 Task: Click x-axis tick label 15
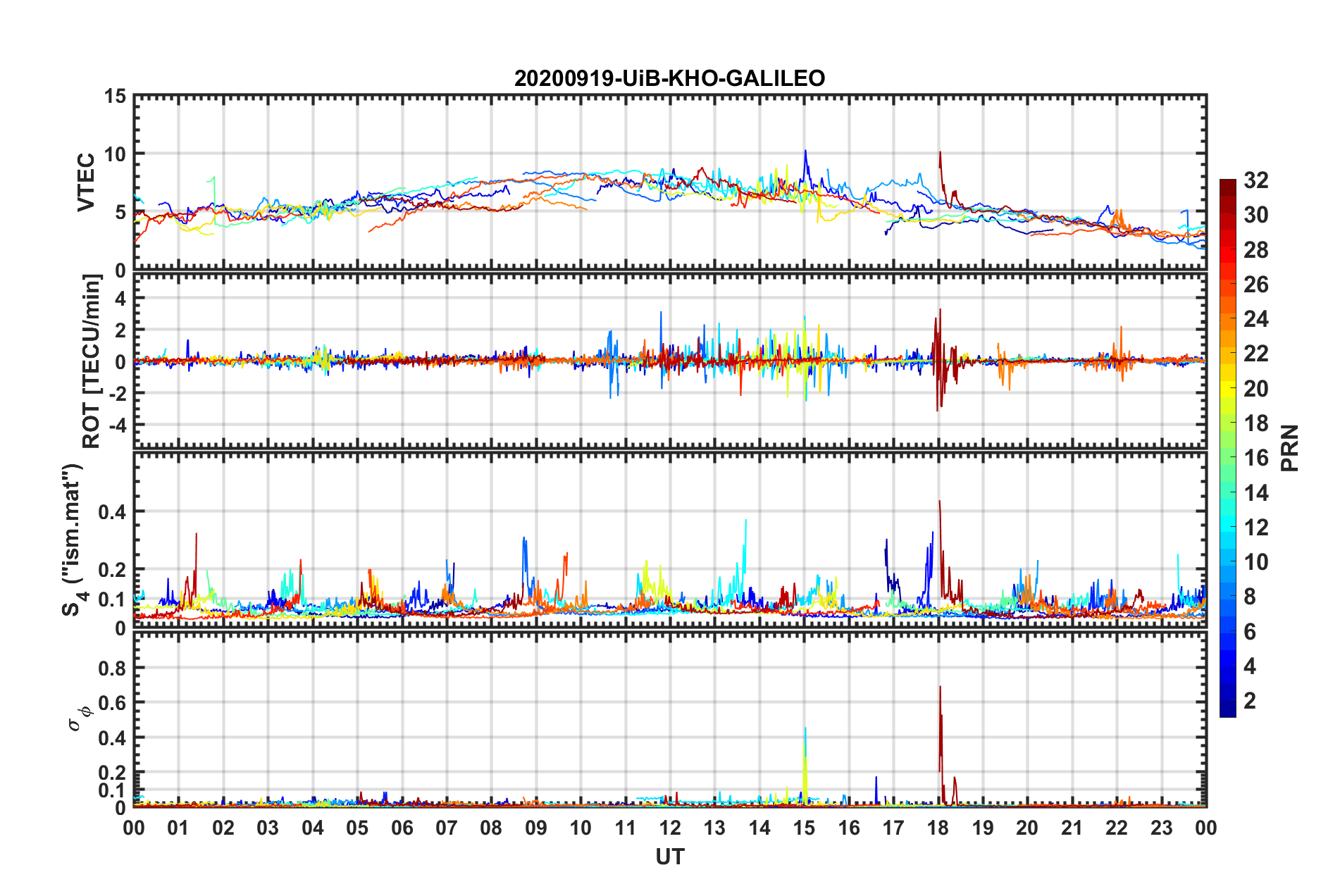(x=804, y=828)
